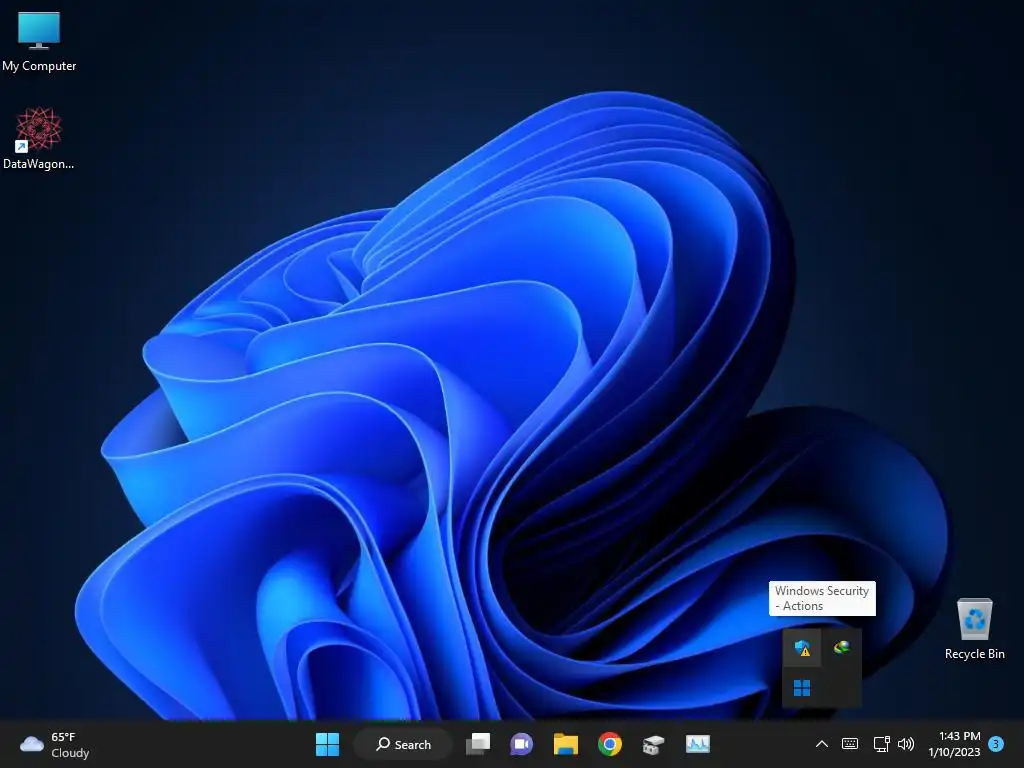The height and width of the screenshot is (768, 1024).
Task: Open the Windows Start menu
Action: 327,744
